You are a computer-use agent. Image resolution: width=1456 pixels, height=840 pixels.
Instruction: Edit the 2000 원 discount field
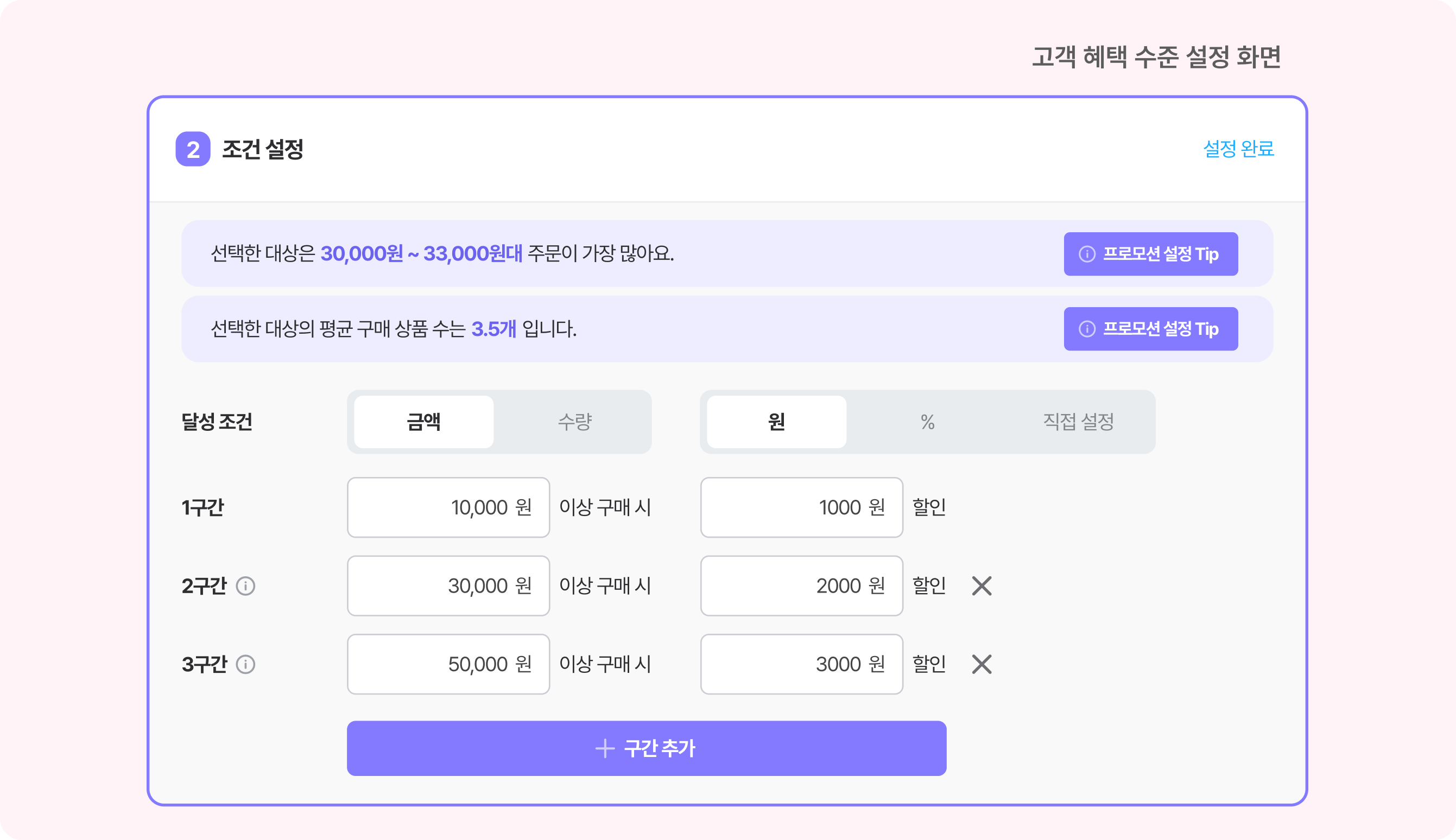click(x=802, y=586)
